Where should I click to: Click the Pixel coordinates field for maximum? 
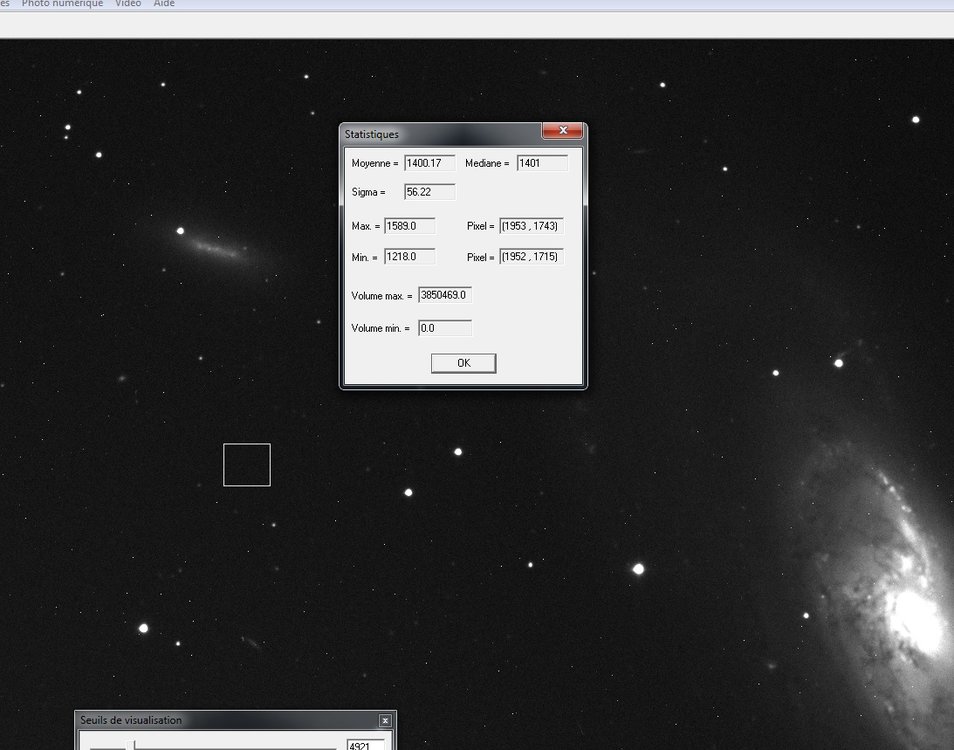(x=531, y=226)
